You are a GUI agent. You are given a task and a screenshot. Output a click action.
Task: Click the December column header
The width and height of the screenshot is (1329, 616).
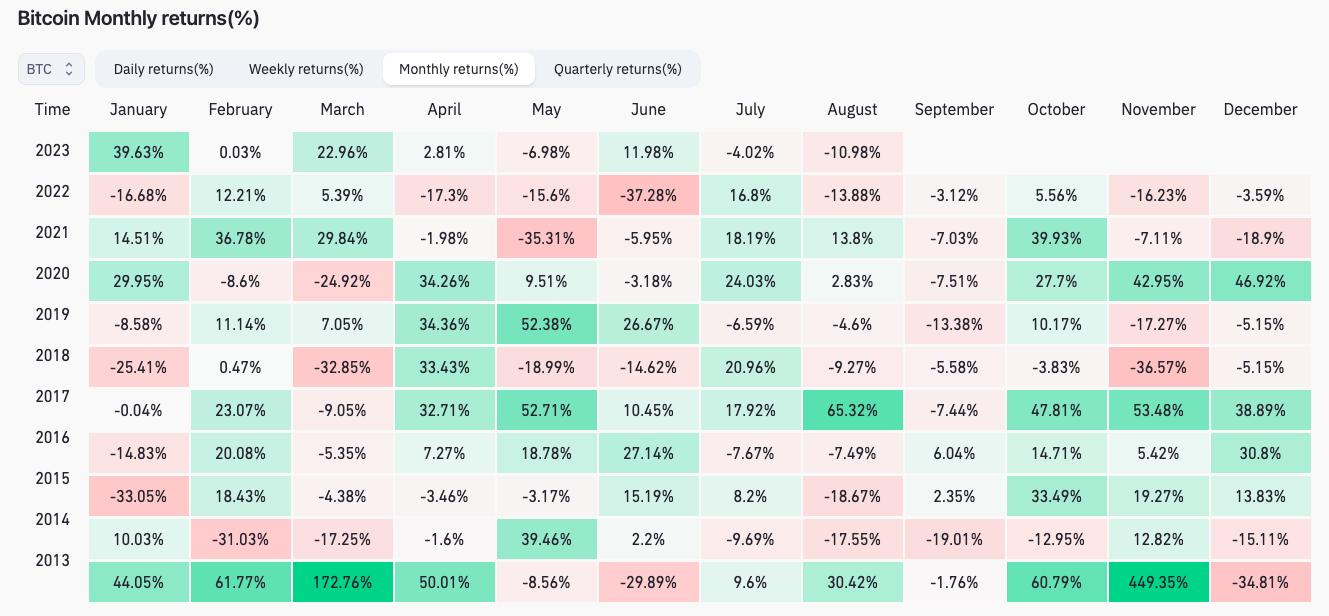point(1260,109)
